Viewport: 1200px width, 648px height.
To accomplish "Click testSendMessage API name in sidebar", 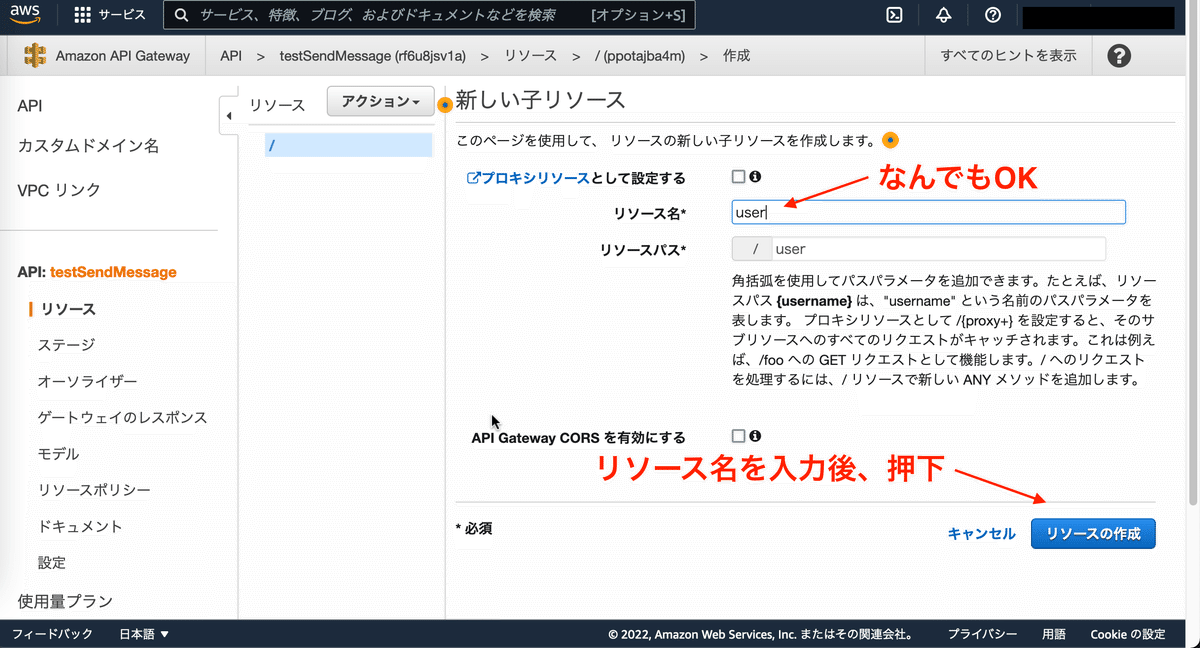I will (113, 272).
